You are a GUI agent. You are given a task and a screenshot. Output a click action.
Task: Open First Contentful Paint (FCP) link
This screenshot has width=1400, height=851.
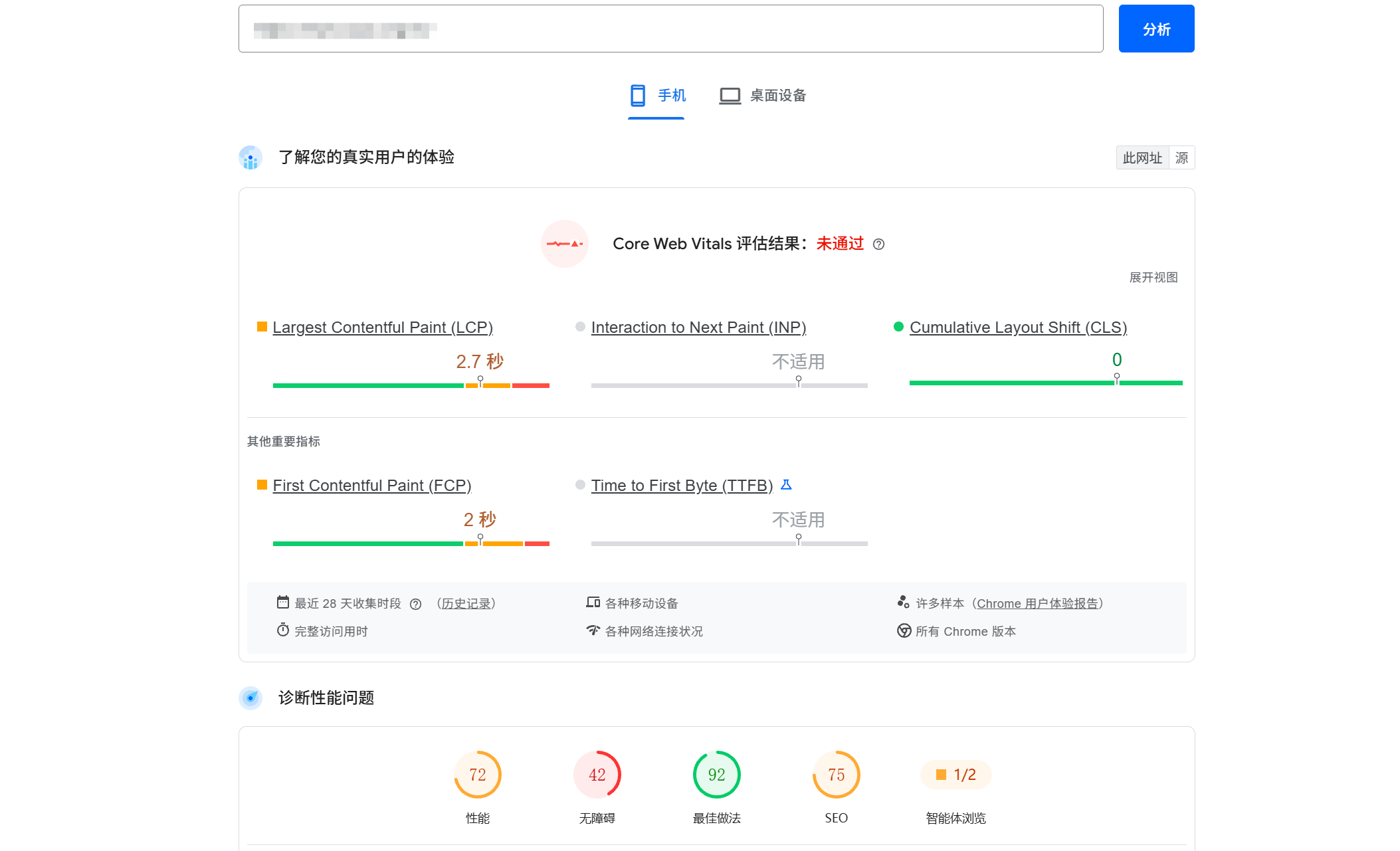(372, 486)
